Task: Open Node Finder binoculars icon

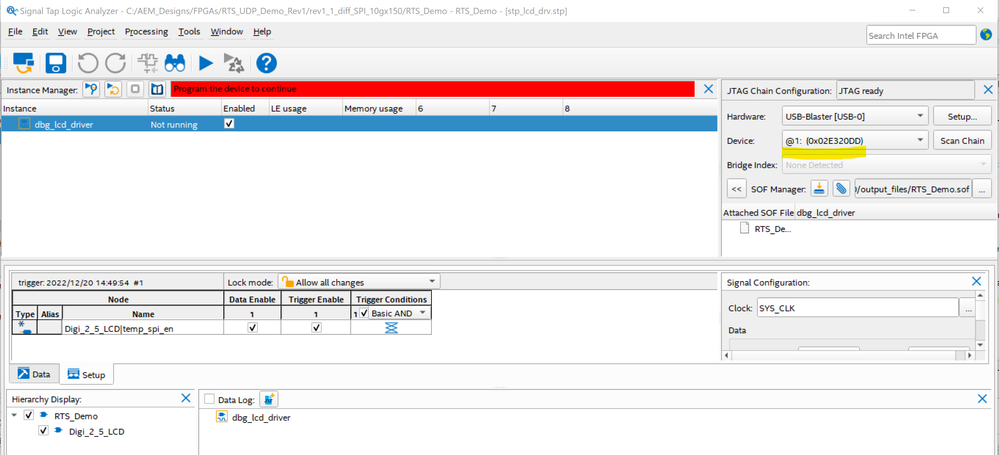Action: tap(174, 62)
